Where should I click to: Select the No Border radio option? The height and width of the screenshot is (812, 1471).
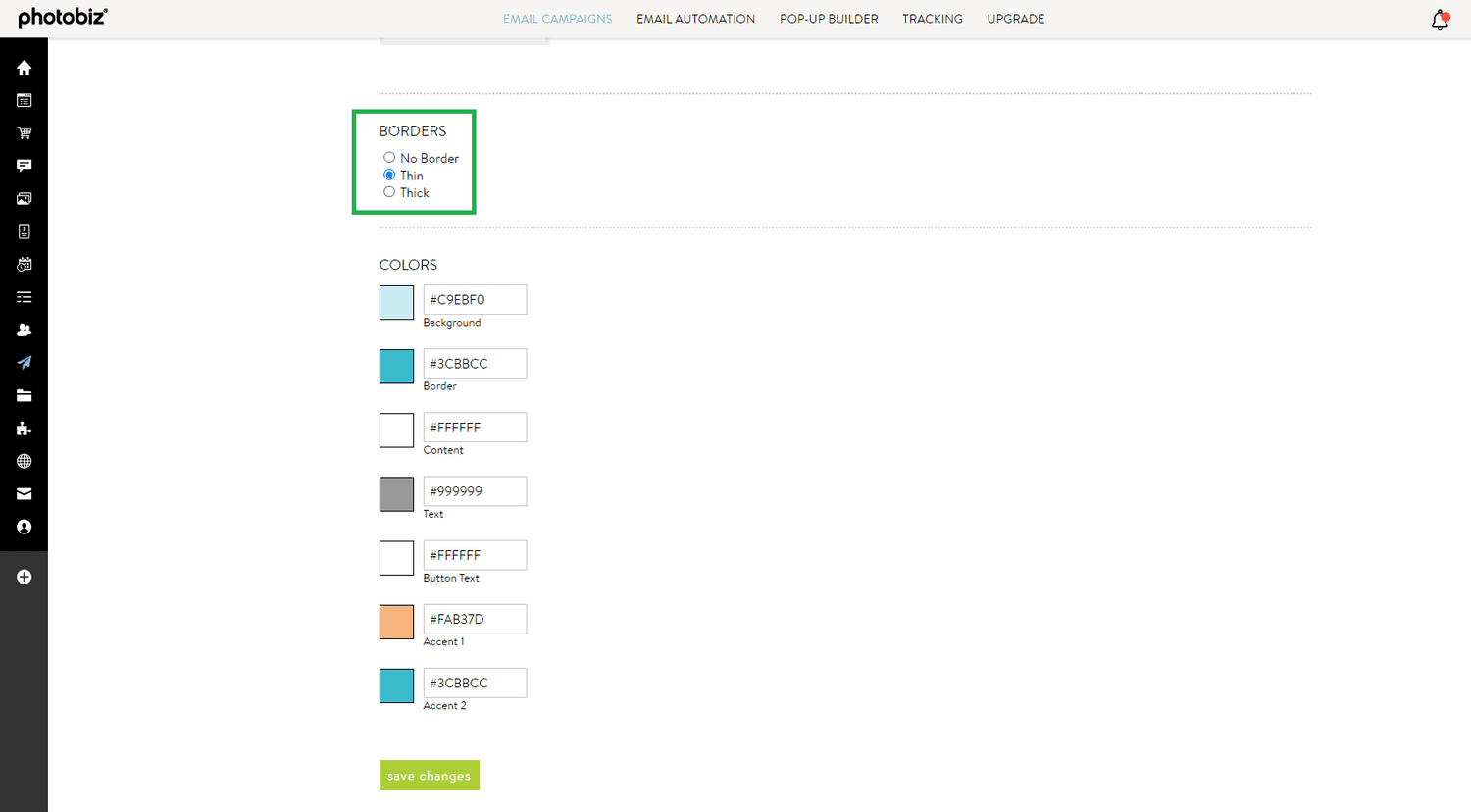pos(389,157)
